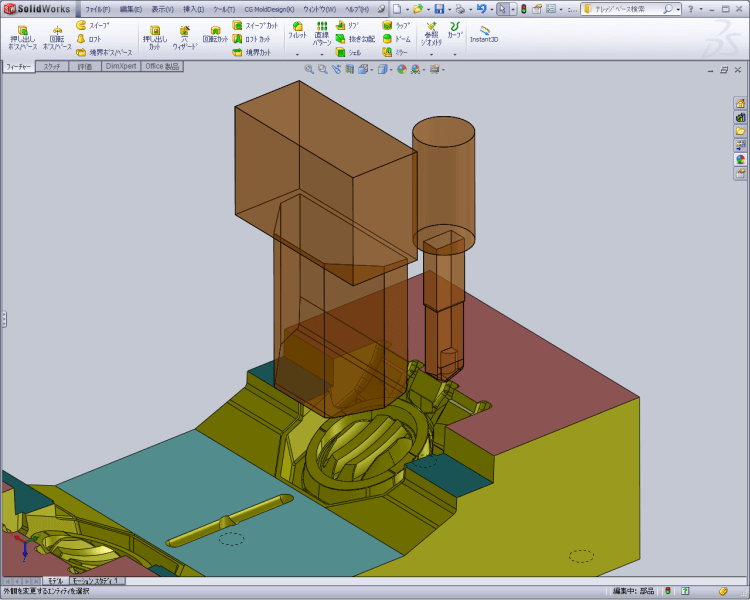Click the 境界ボス/ベース boundary boss tool
Image resolution: width=750 pixels, height=600 pixels.
tap(104, 52)
